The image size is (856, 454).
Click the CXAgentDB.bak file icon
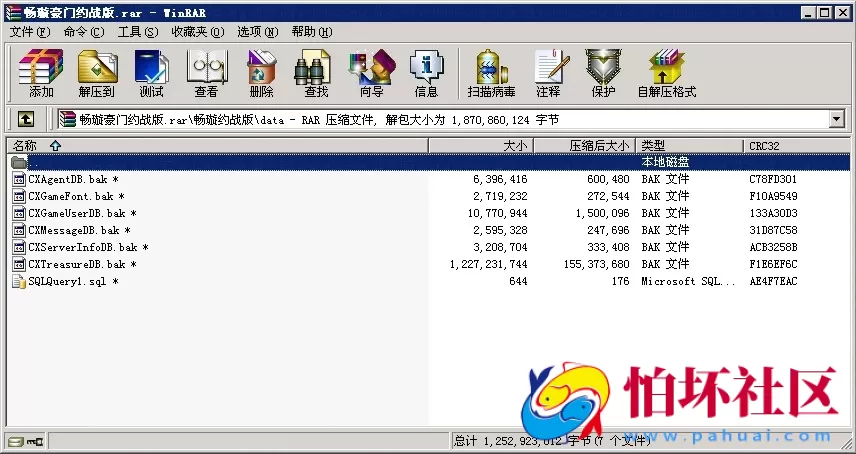click(x=19, y=179)
